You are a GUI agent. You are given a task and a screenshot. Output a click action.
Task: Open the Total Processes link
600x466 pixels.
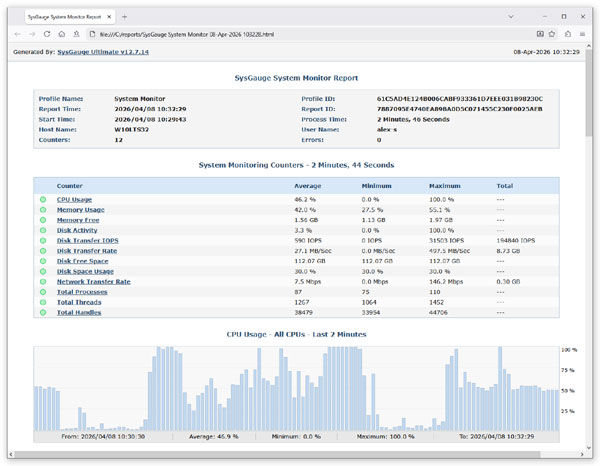(x=82, y=292)
